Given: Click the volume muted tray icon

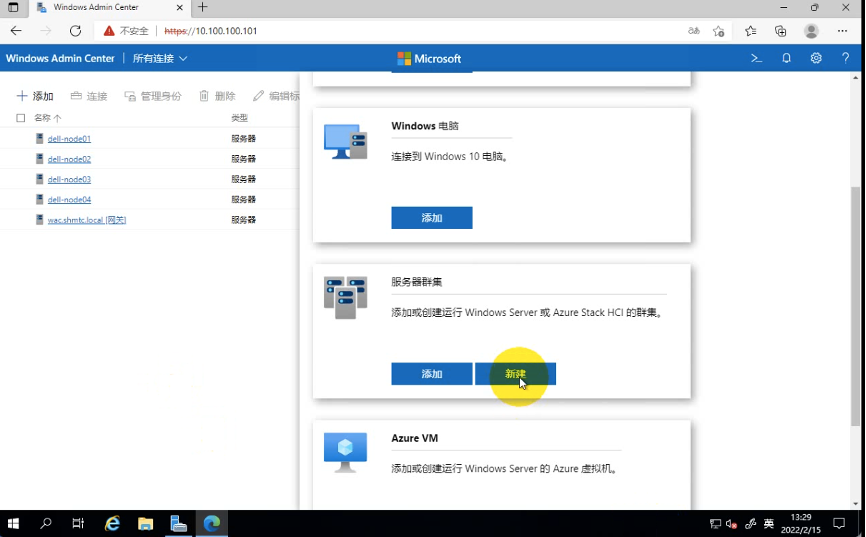Looking at the screenshot, I should [731, 524].
